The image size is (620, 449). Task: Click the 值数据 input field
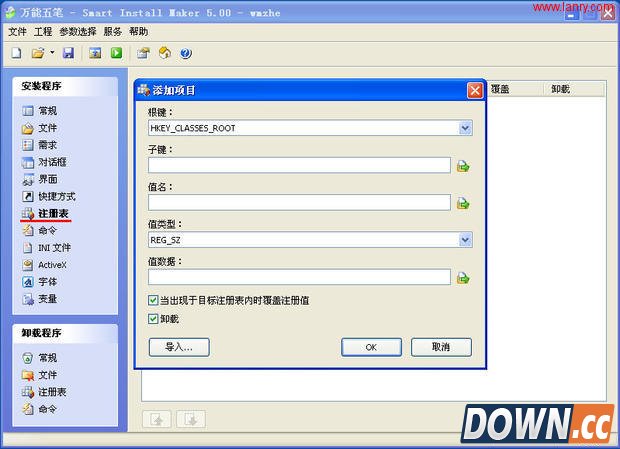(x=299, y=277)
